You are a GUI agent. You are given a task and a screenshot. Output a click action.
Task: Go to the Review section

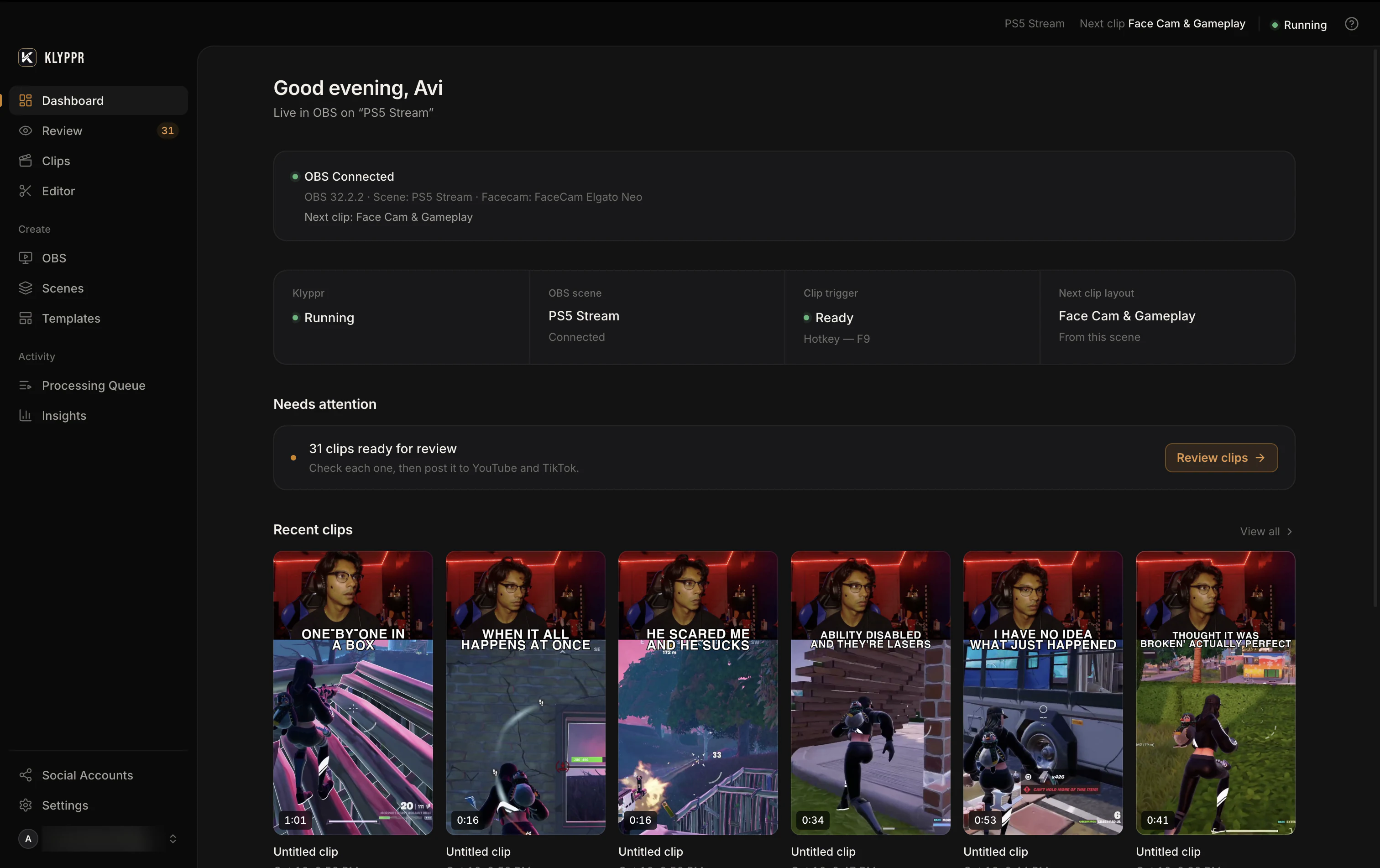coord(98,131)
